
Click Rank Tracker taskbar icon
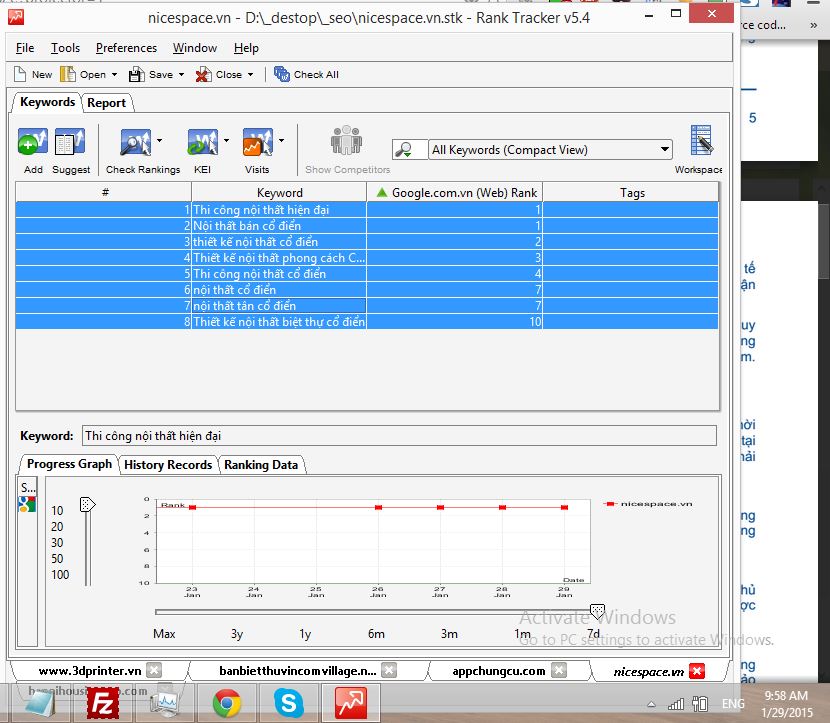tap(350, 703)
